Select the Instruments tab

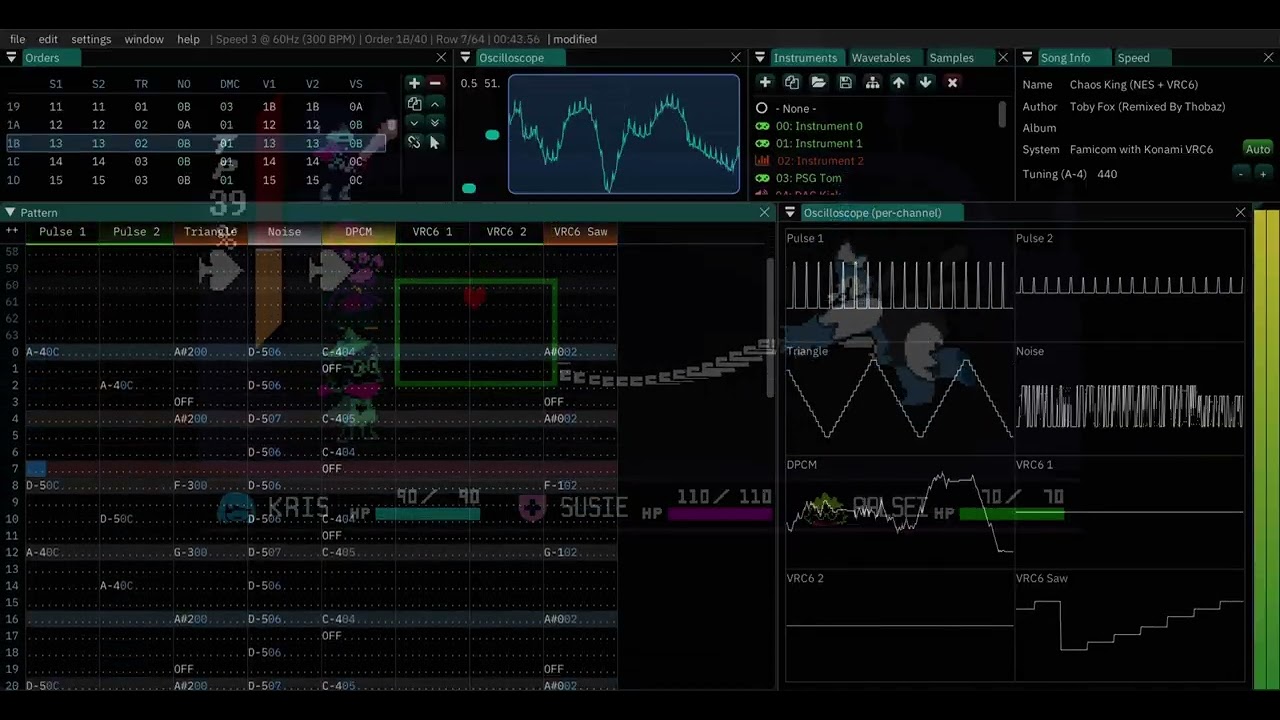[x=805, y=58]
